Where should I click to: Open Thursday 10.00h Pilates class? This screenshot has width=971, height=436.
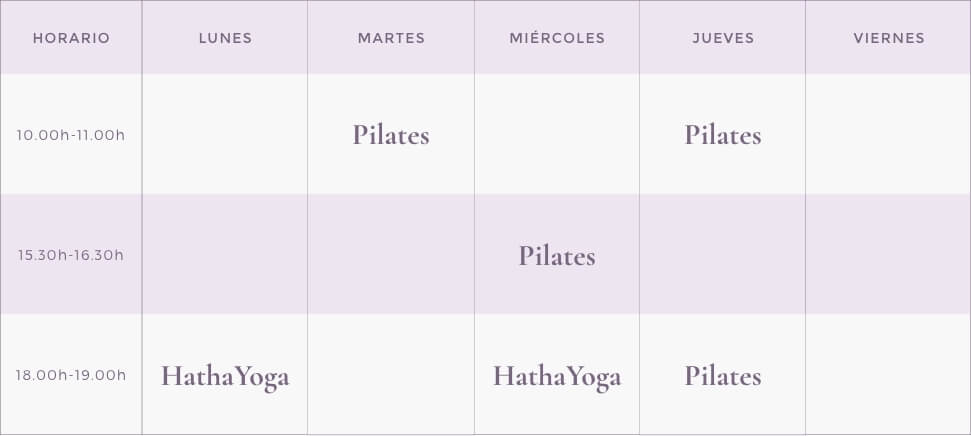(x=723, y=135)
